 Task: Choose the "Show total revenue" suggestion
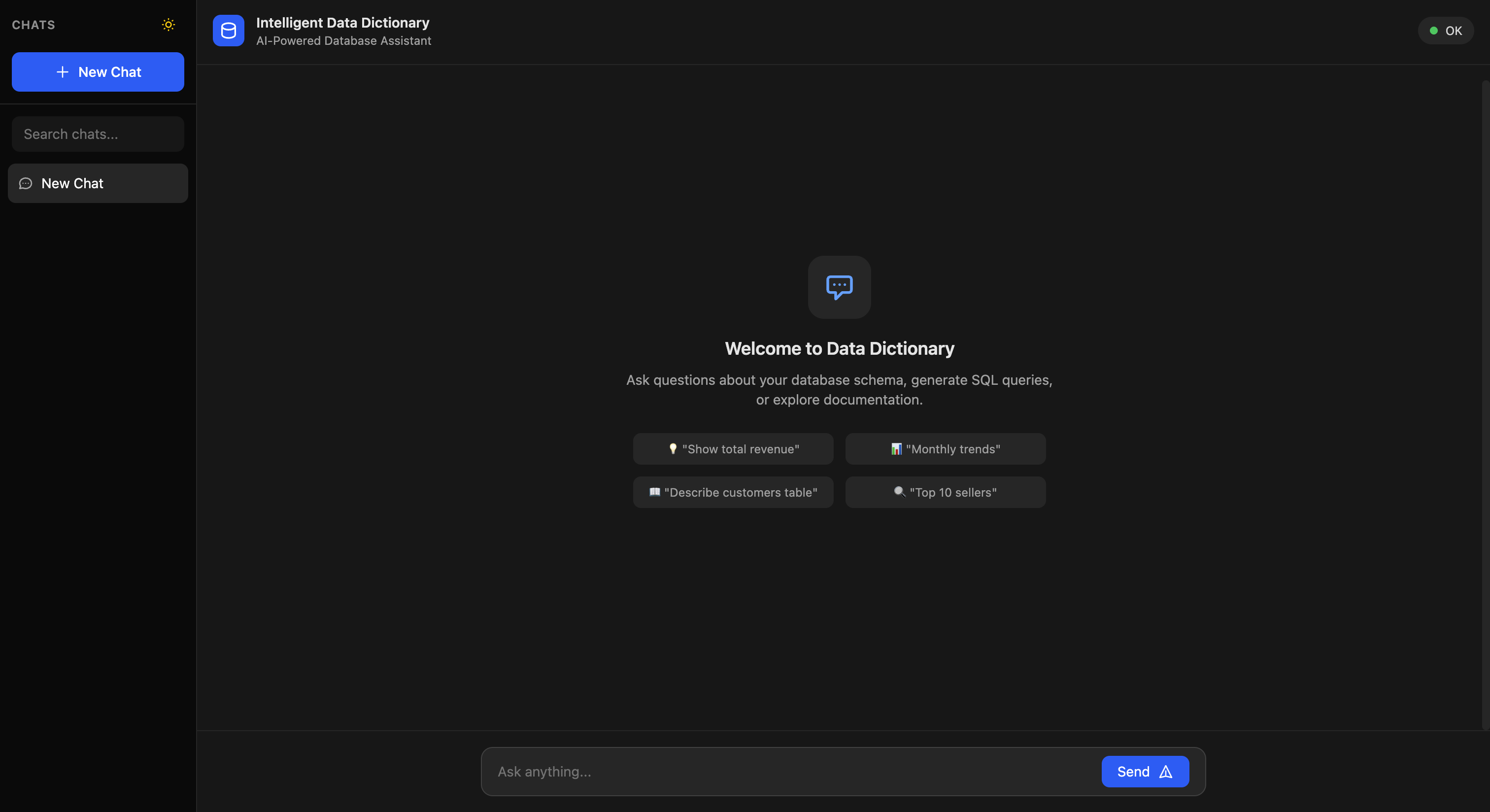click(733, 449)
